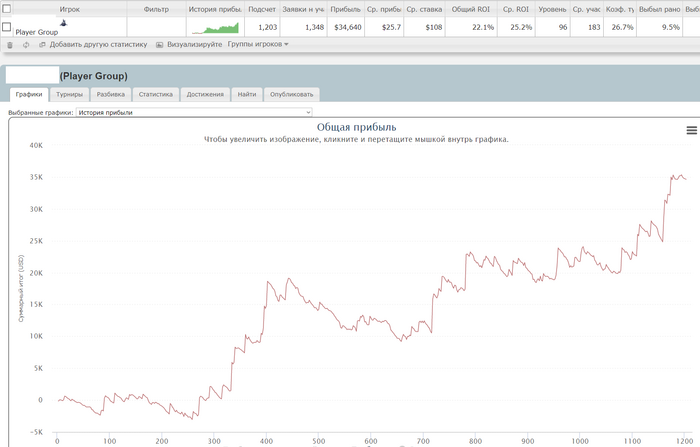
Task: Sort by the 'Ср. ROI' column header
Action: click(516, 9)
